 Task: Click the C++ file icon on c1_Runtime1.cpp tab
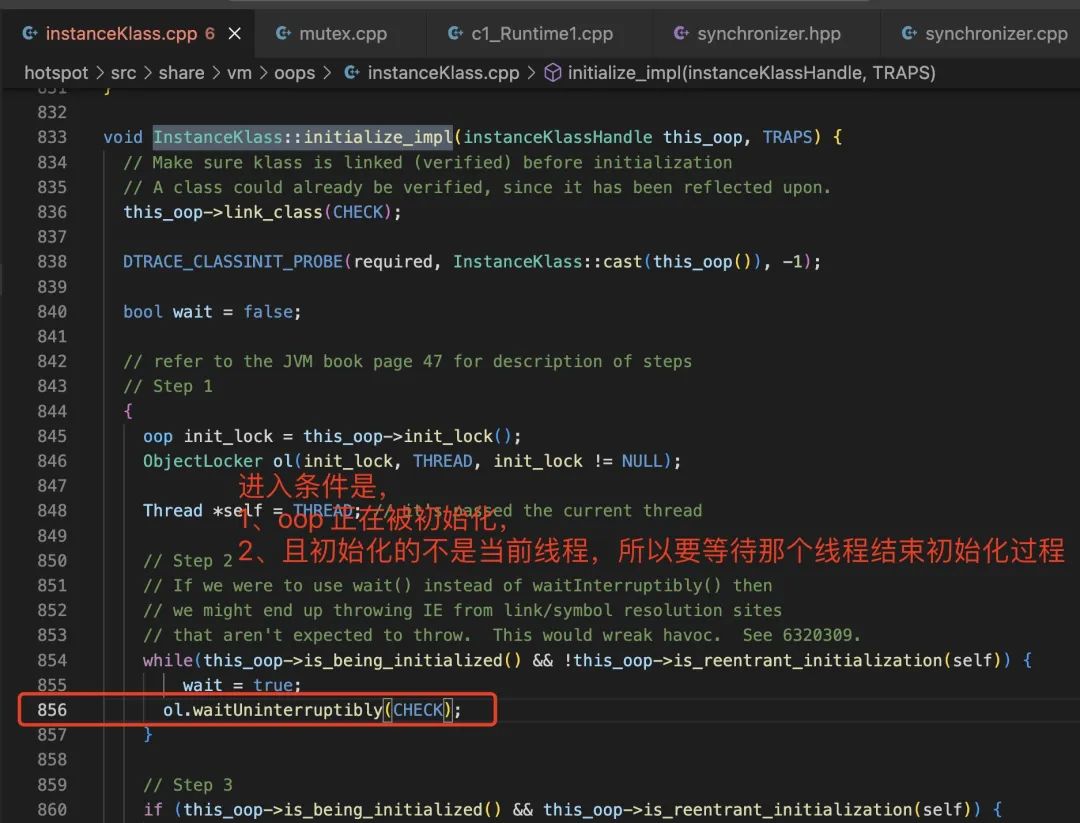(x=455, y=33)
